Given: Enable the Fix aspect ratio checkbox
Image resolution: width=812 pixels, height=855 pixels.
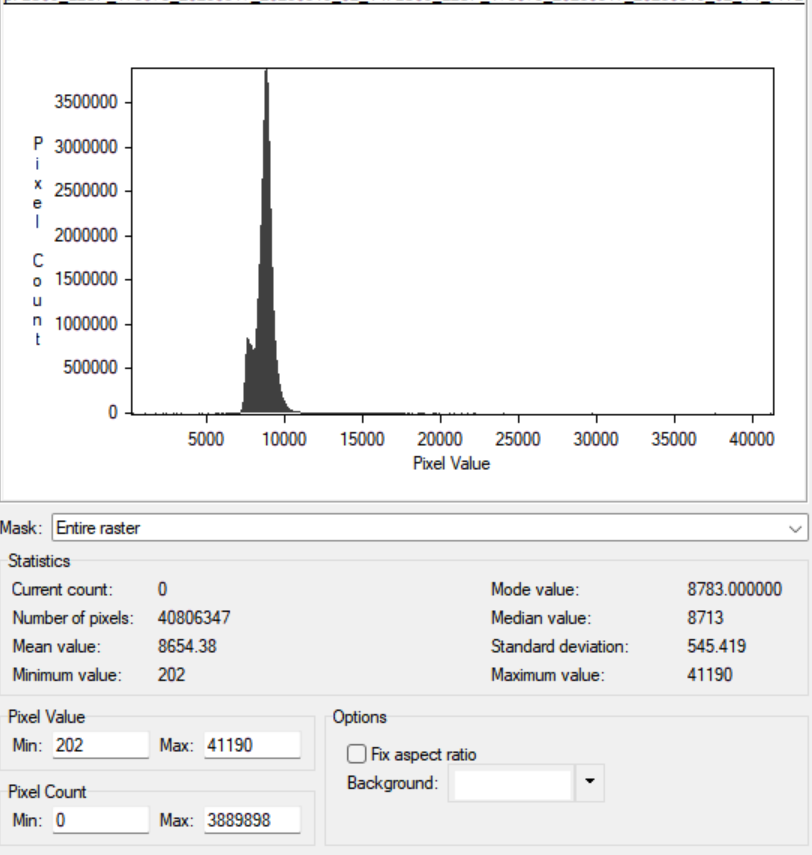Looking at the screenshot, I should [357, 754].
